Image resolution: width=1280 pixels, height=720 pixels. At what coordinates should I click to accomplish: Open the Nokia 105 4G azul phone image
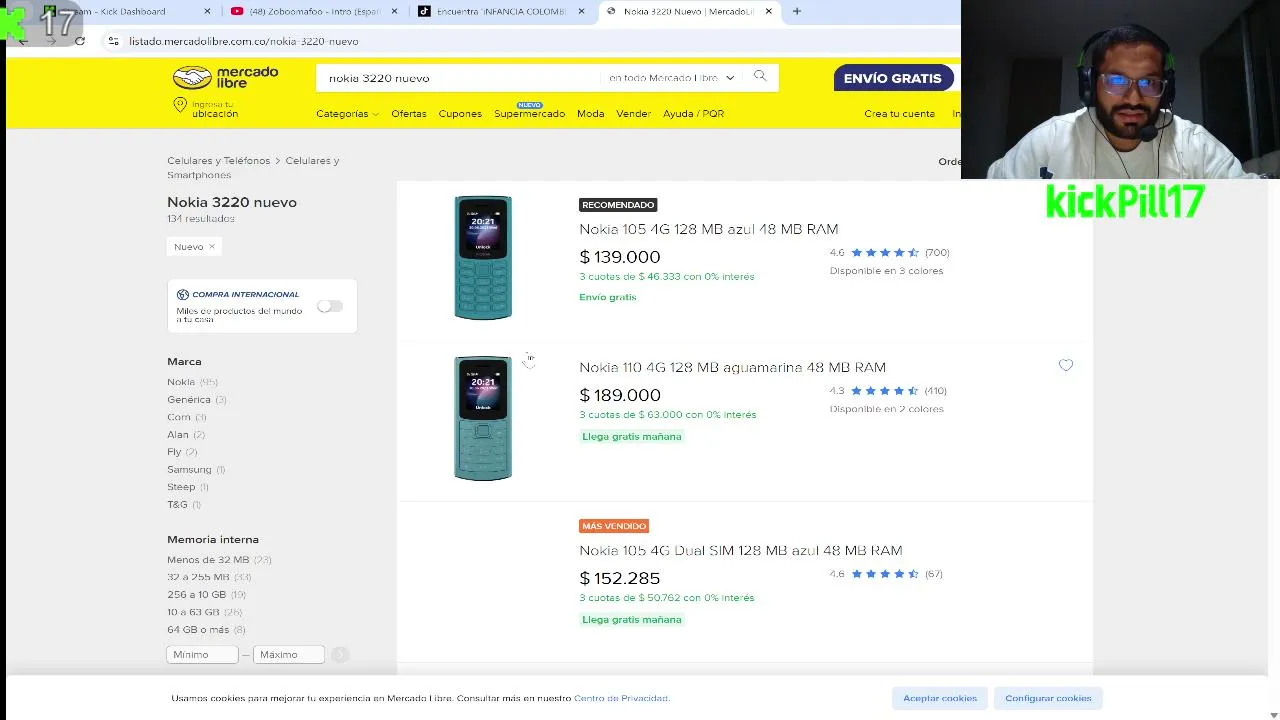[x=483, y=258]
